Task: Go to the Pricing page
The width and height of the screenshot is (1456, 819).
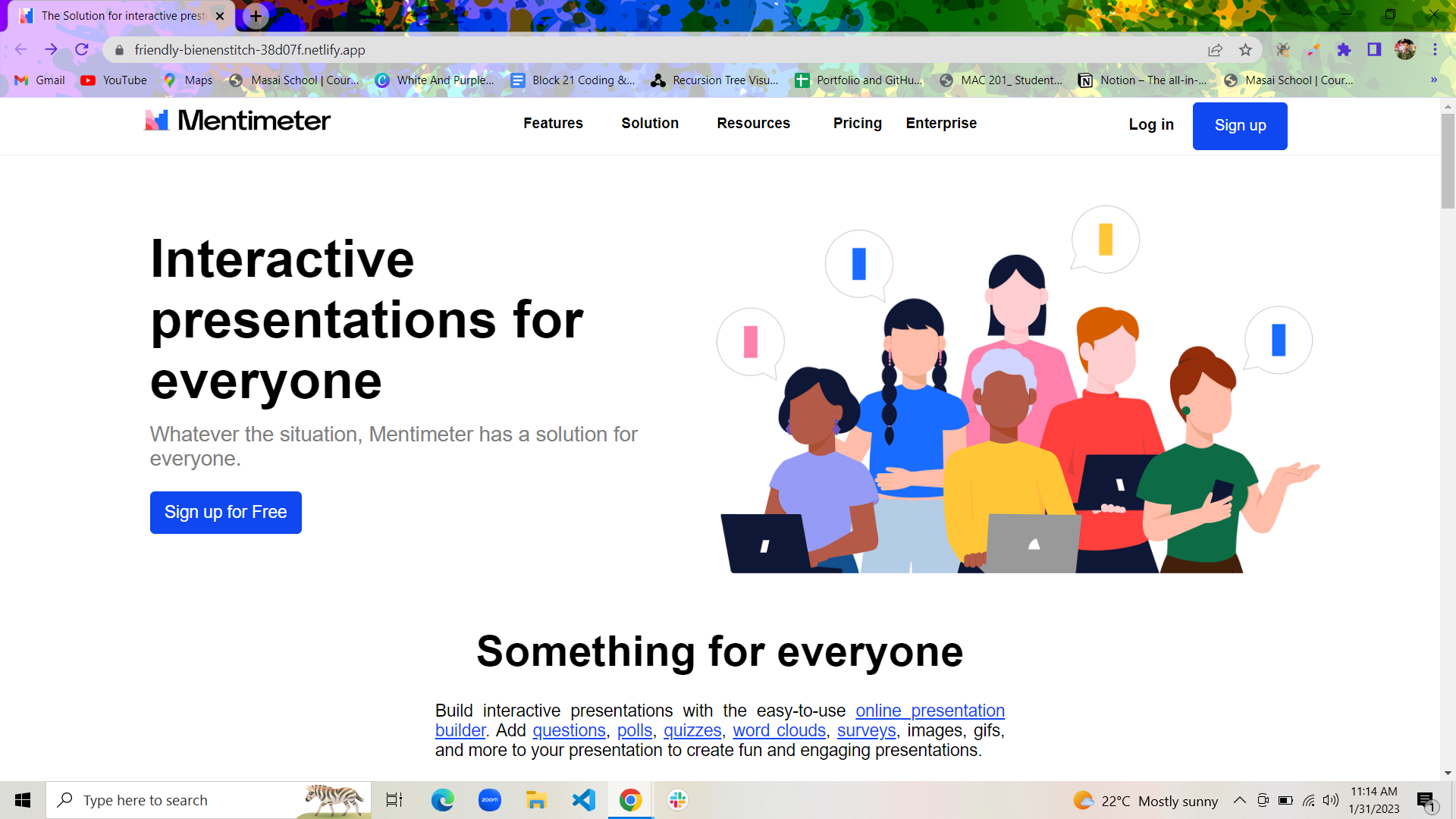Action: 857,123
